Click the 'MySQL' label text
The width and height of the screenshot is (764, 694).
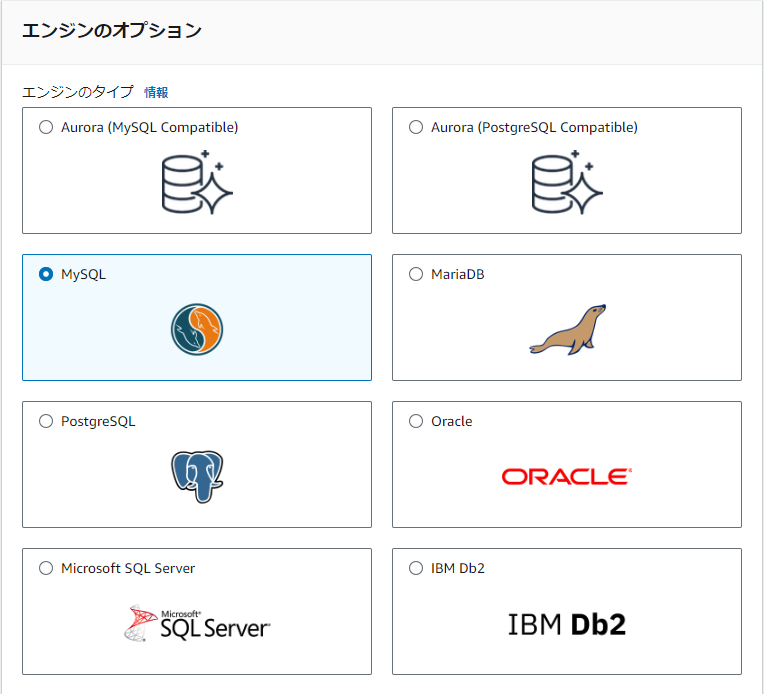click(x=83, y=274)
